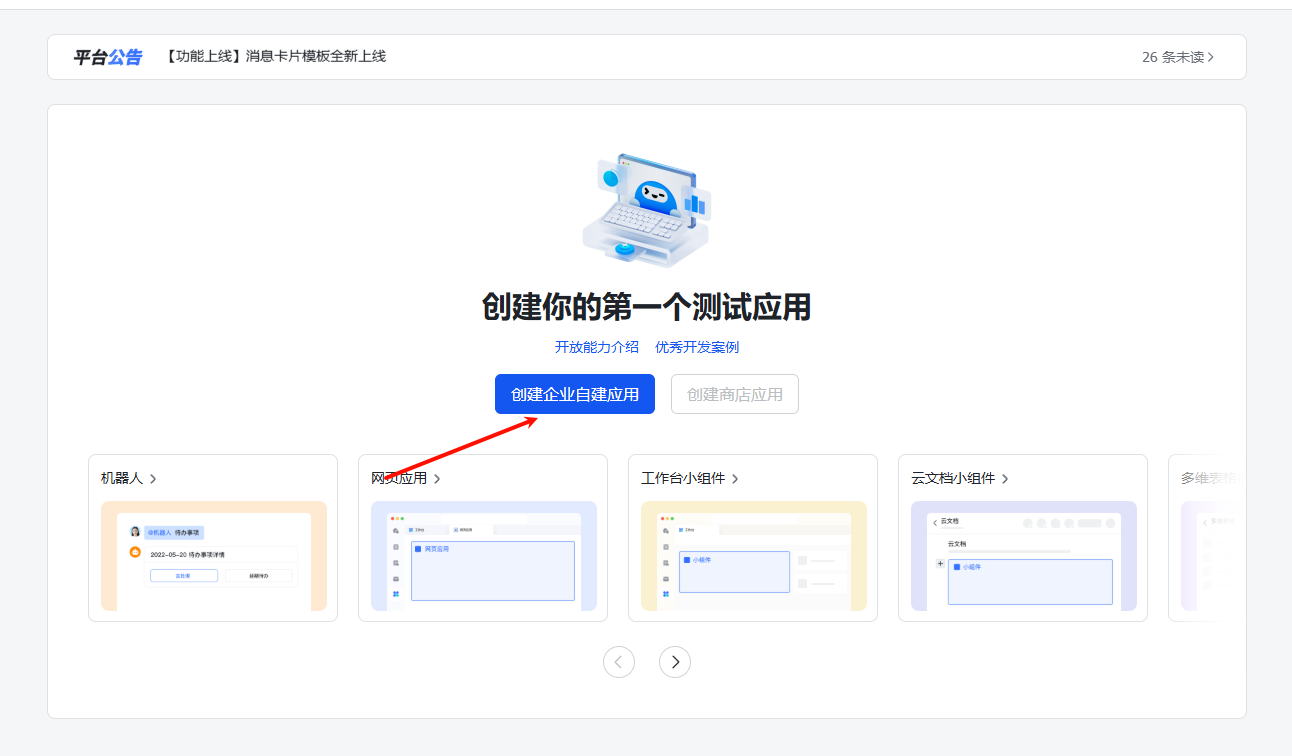Screen dimensions: 1292x756
Task: Click the 创建你的第一个测试应用 heading
Action: (646, 307)
